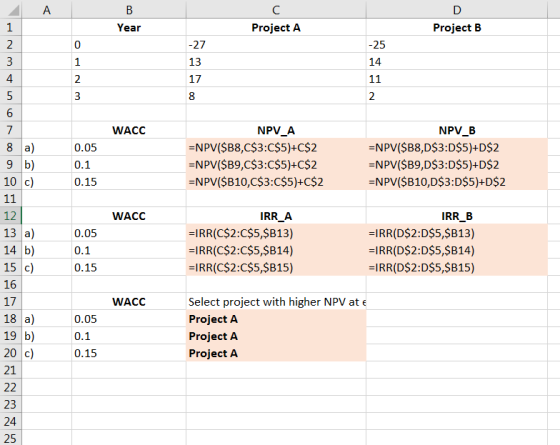
Task: Select 'Project A' answer in row 18
Action: coord(276,319)
